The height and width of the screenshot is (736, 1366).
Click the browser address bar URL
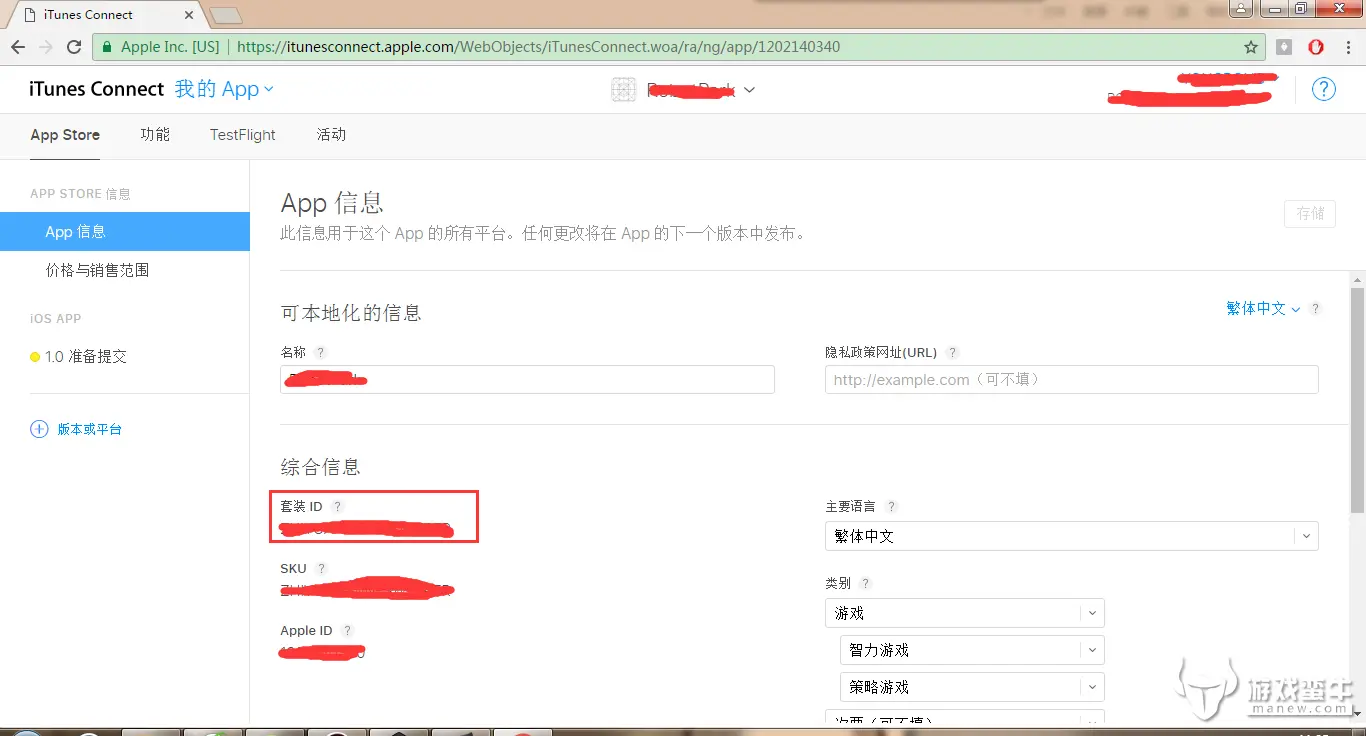[538, 47]
